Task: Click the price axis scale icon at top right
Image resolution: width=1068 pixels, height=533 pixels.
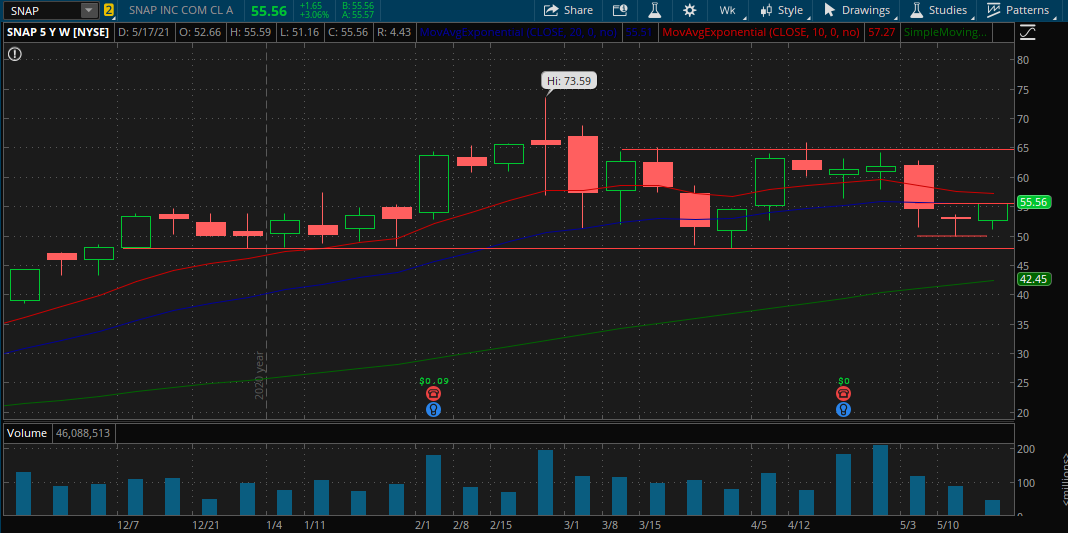Action: [x=1027, y=32]
